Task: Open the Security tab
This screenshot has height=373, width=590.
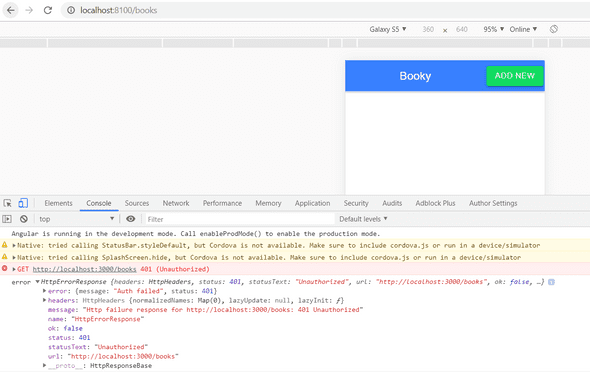Action: point(356,203)
